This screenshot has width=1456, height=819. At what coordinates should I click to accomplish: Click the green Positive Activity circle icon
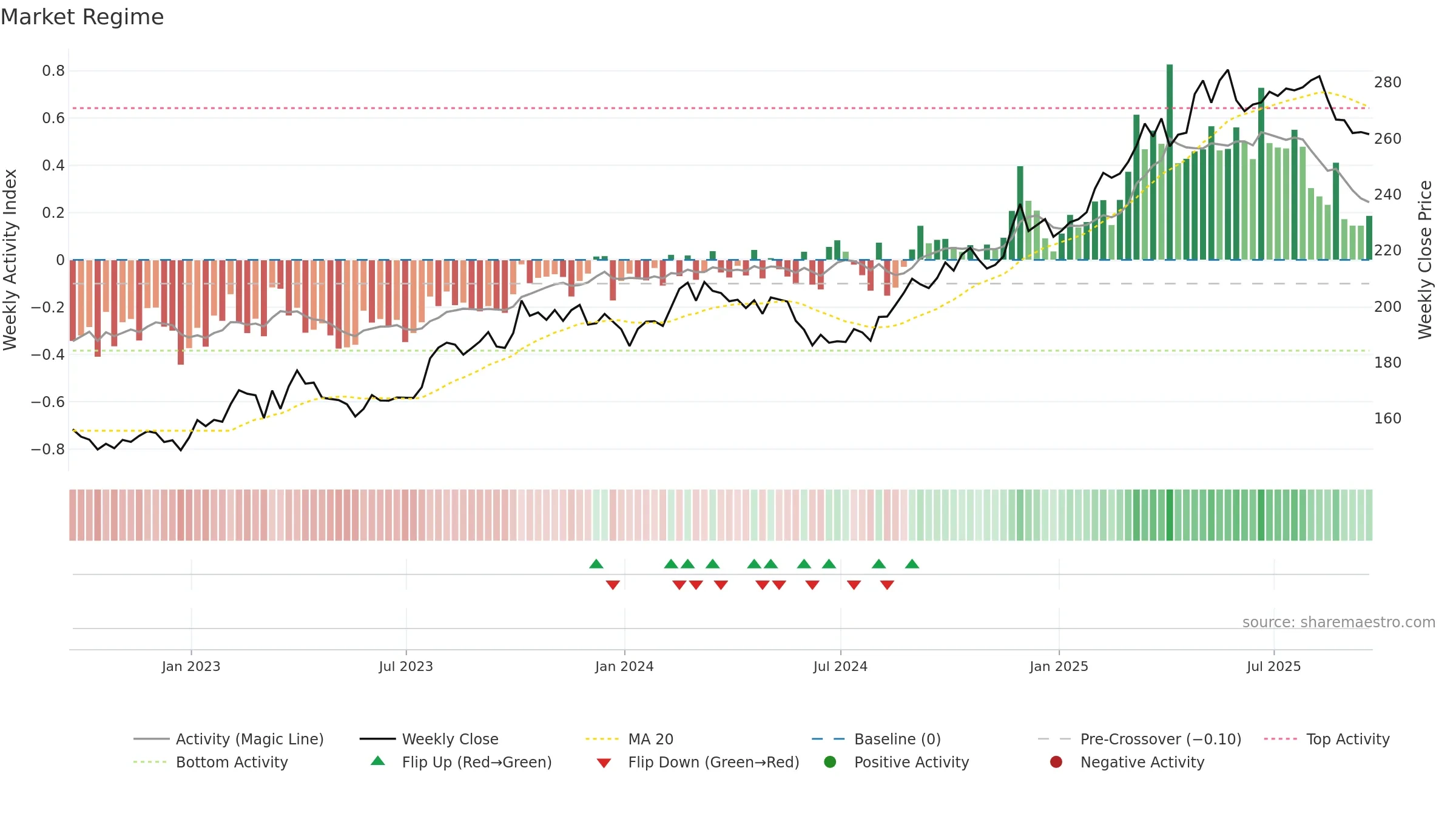point(830,762)
